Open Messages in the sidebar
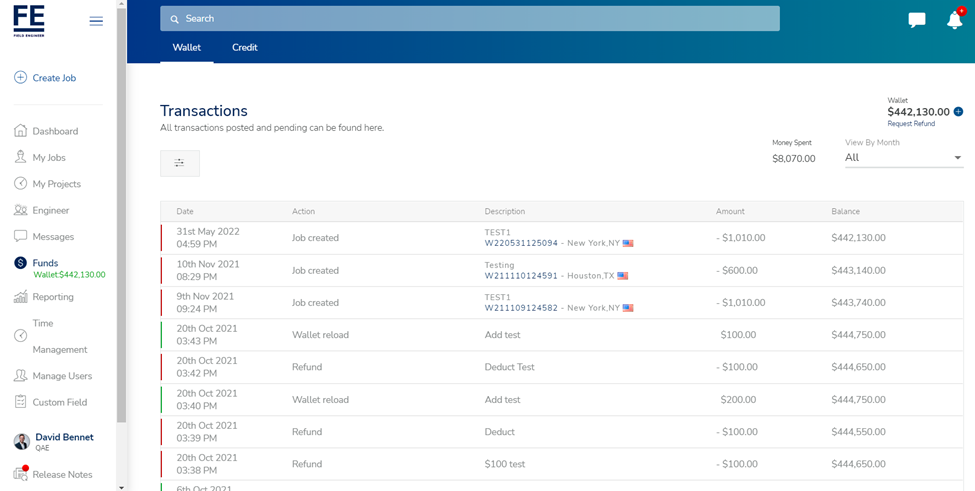The image size is (975, 491). [x=53, y=237]
